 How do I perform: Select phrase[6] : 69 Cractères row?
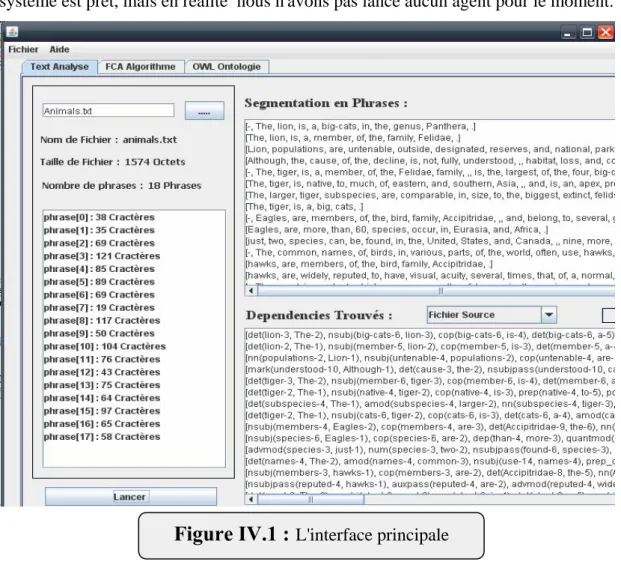coord(135,295)
